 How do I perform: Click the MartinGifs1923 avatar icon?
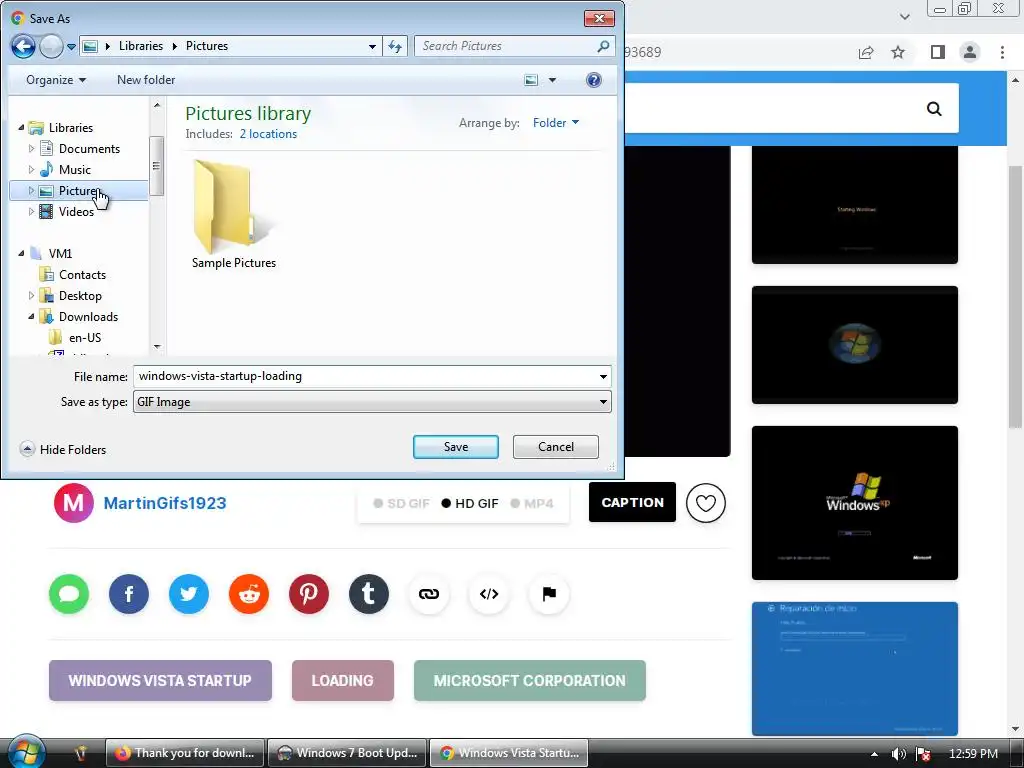point(74,503)
